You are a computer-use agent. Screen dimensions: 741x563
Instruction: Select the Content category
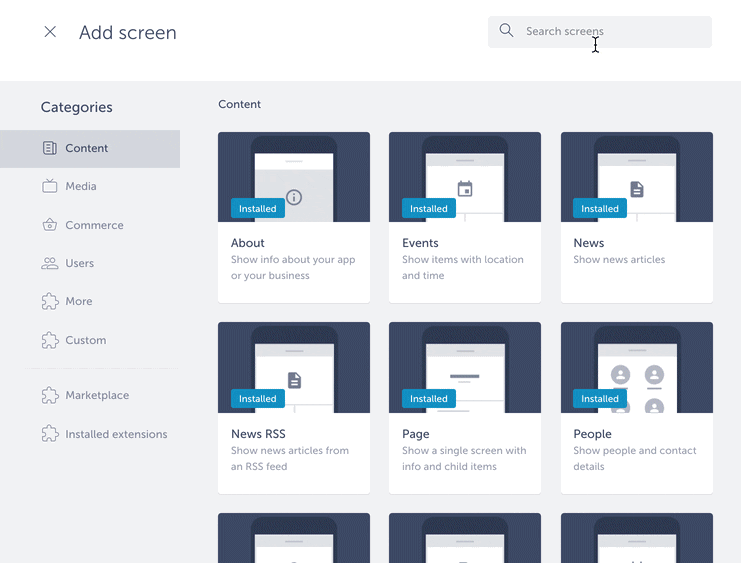point(87,148)
